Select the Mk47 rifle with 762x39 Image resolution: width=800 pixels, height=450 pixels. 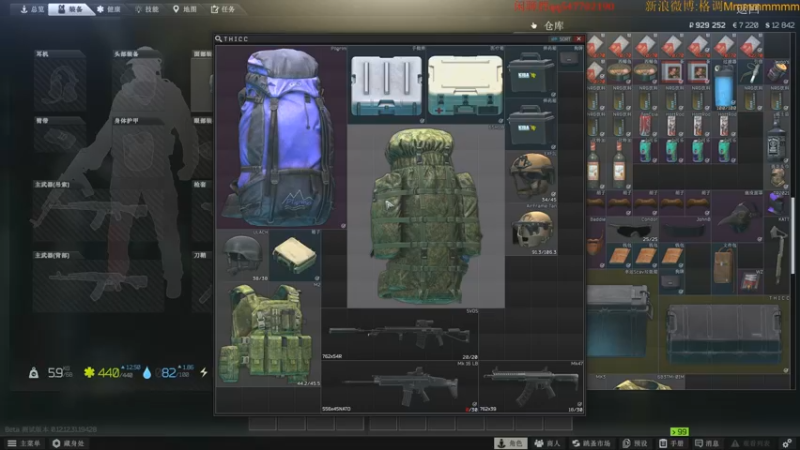click(531, 386)
